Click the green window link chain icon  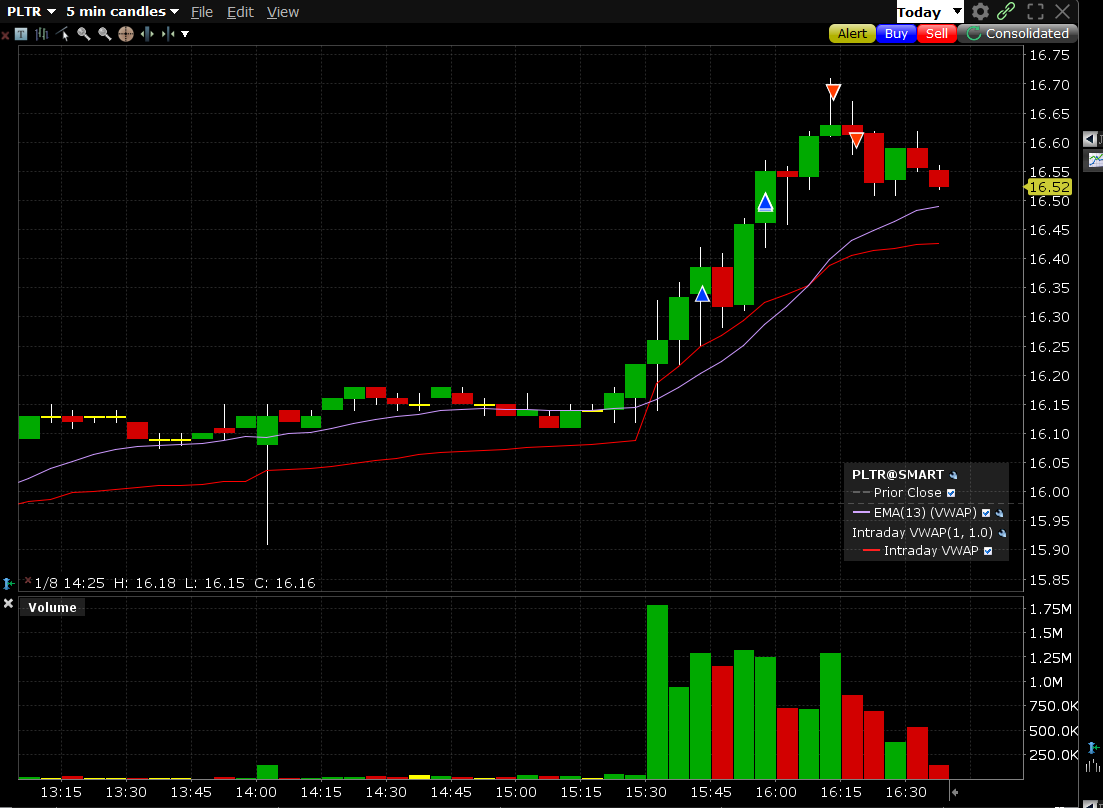(x=1006, y=11)
